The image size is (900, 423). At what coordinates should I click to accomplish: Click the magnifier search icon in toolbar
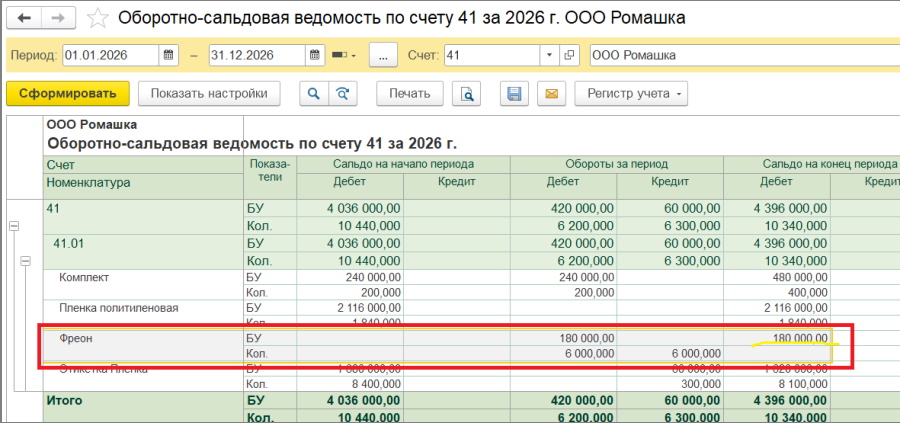click(x=313, y=94)
